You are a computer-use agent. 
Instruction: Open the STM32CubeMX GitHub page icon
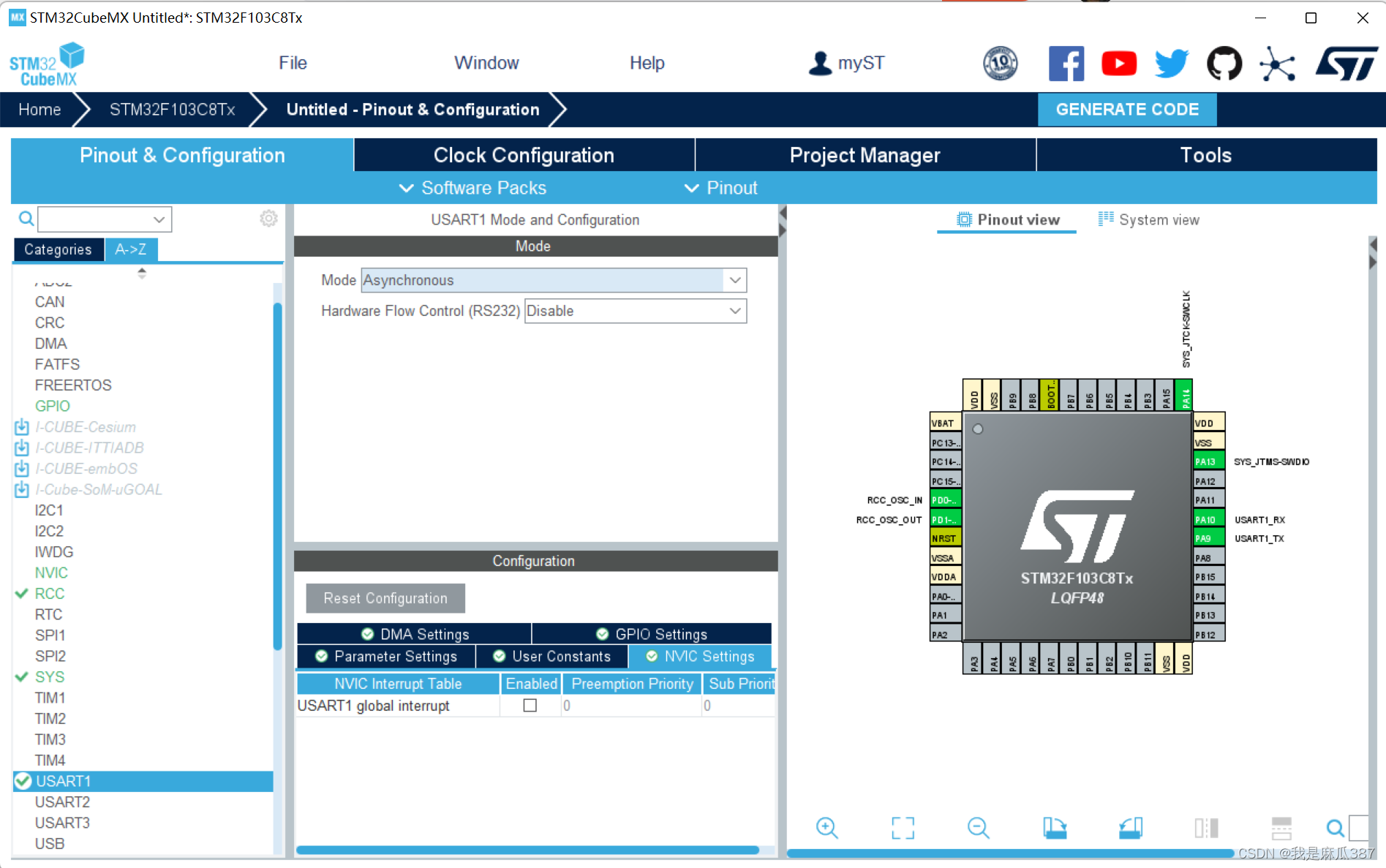[1224, 63]
